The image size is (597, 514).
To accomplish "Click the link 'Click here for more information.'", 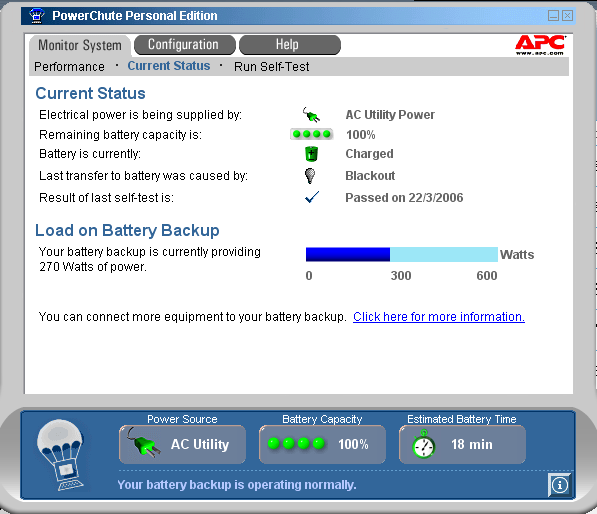I will tap(439, 317).
